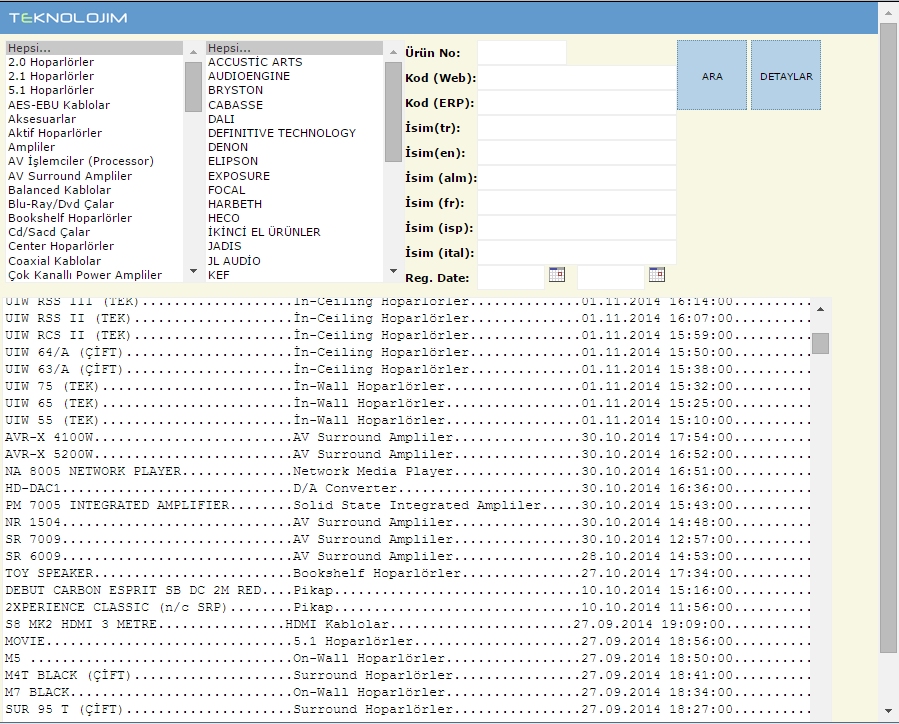Click the İsim (isp) input field

point(577,228)
